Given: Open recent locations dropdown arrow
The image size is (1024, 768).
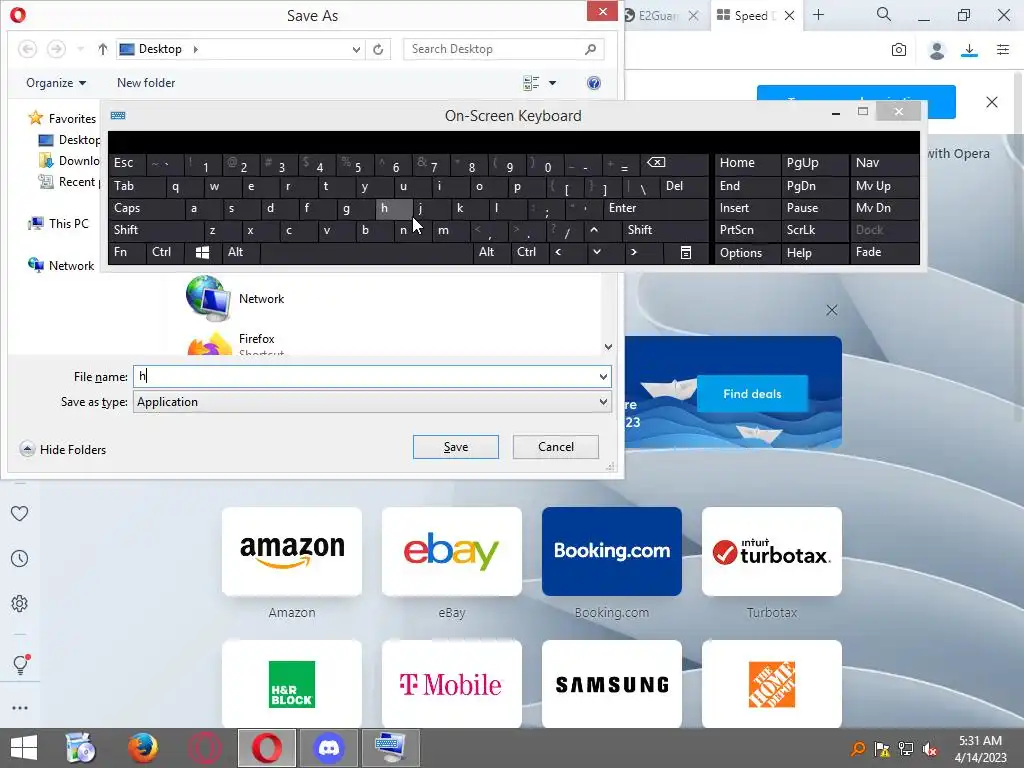Looking at the screenshot, I should 80,49.
